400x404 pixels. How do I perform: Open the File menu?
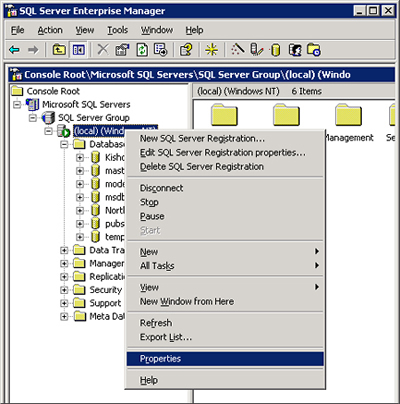tap(18, 30)
